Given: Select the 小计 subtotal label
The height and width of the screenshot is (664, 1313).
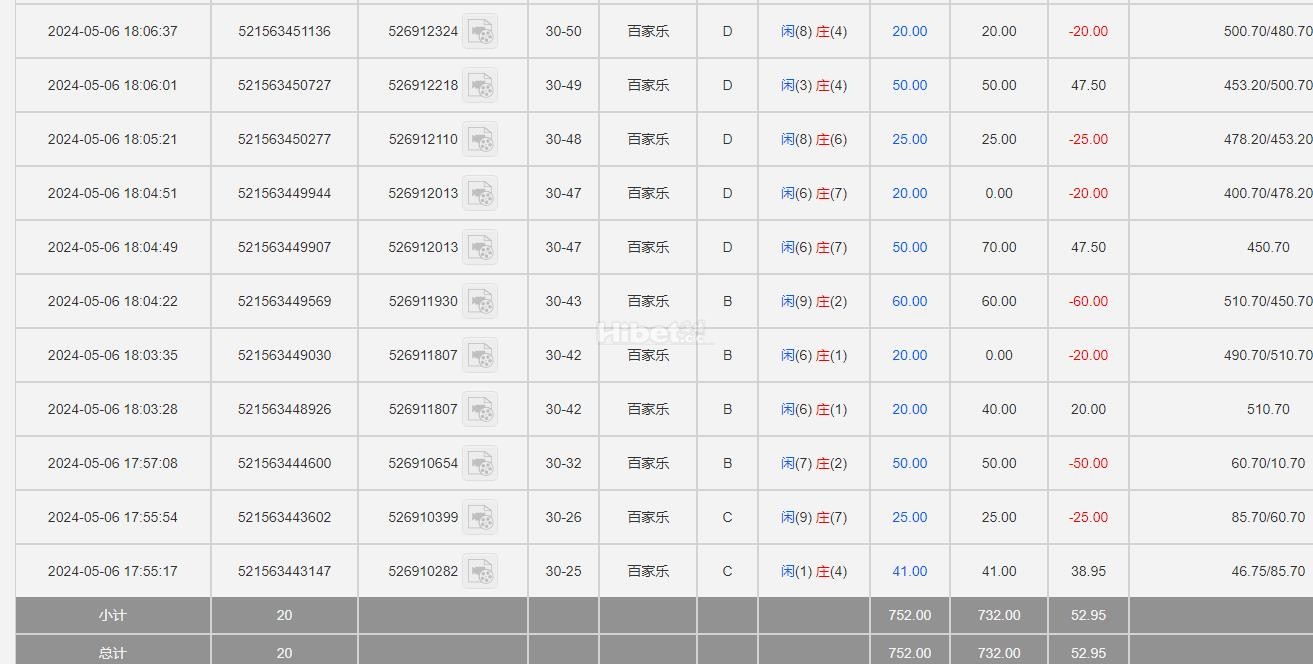Looking at the screenshot, I should pos(113,615).
